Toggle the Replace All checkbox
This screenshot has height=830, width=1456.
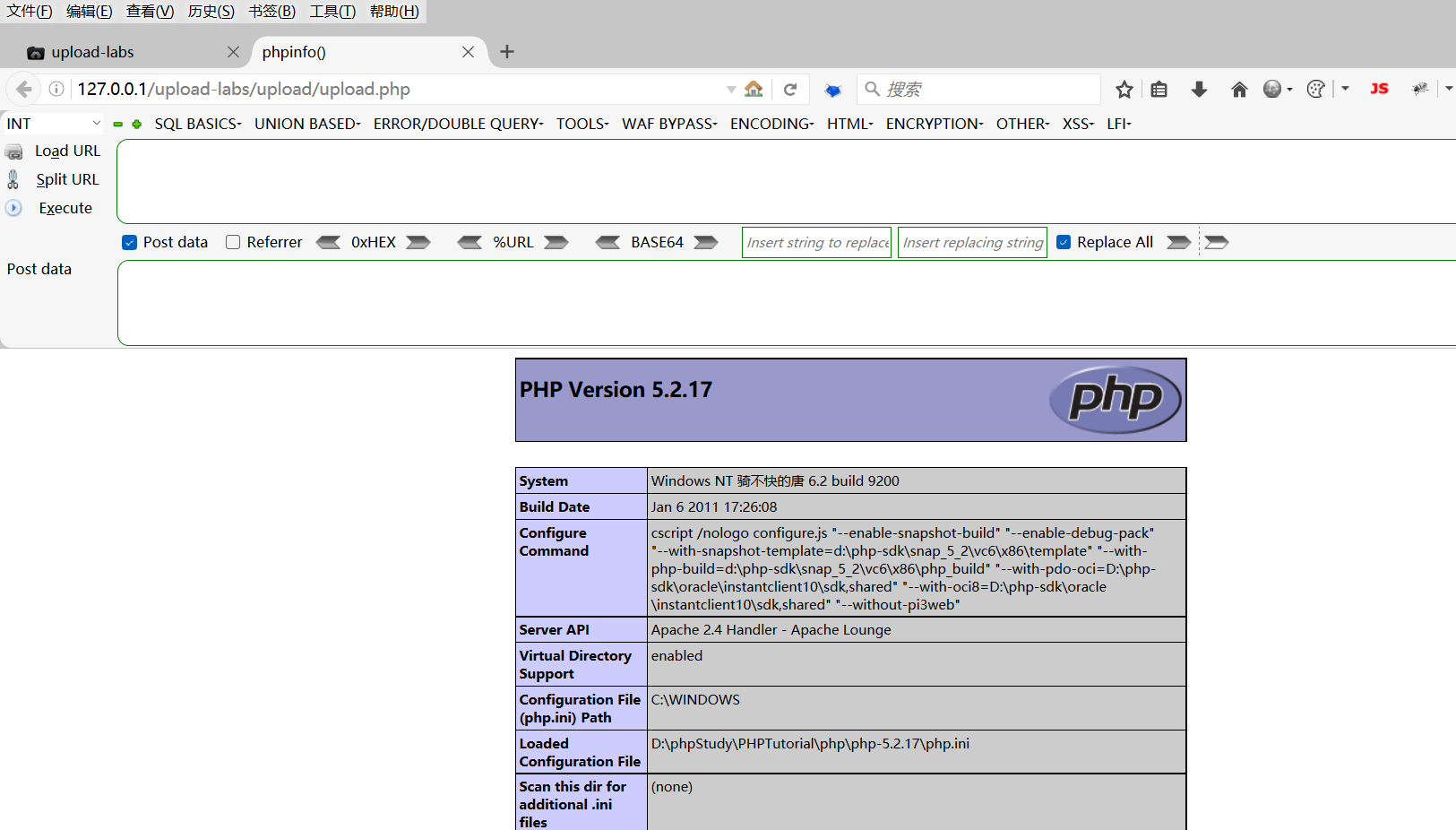pyautogui.click(x=1064, y=242)
